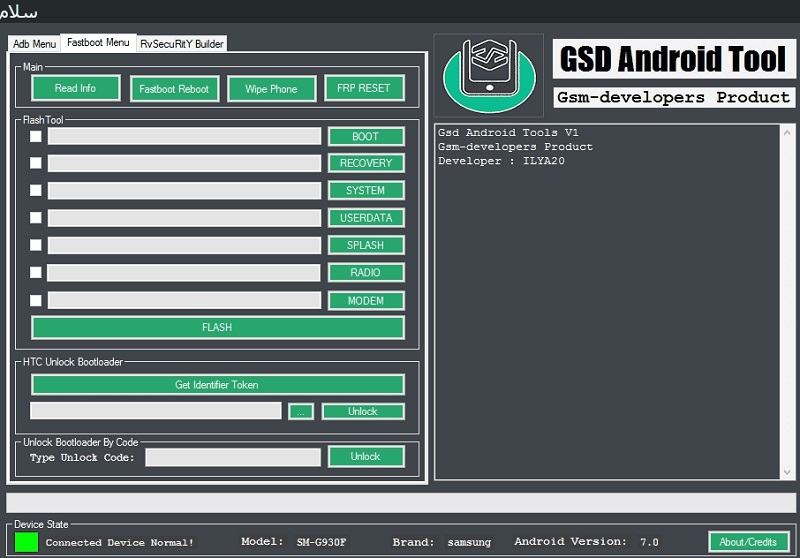
Task: Check the SYSTEM partition checkbox
Action: pyautogui.click(x=36, y=190)
